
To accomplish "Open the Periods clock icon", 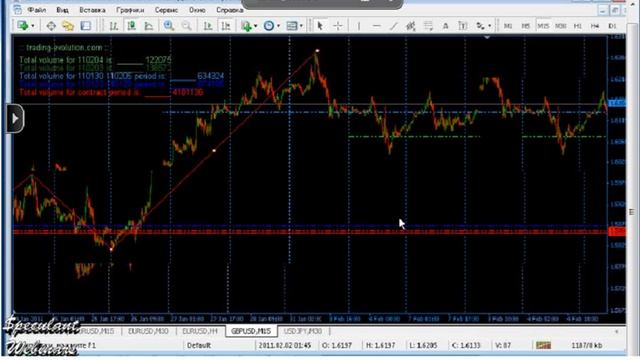I will click(269, 26).
